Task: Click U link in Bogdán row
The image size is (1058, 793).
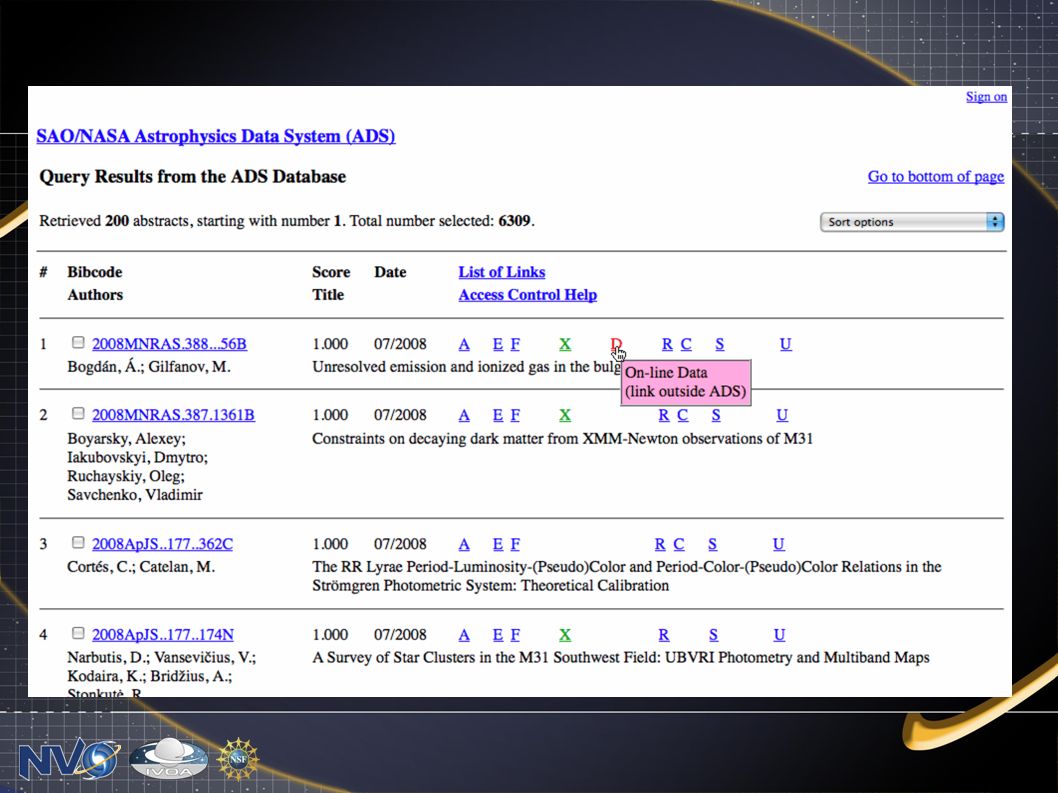Action: point(786,344)
